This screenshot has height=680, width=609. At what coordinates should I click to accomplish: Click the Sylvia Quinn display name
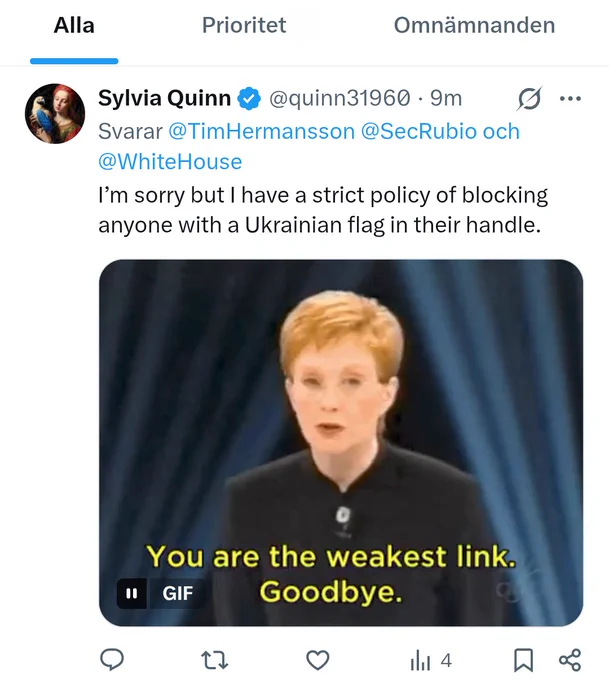[x=164, y=98]
